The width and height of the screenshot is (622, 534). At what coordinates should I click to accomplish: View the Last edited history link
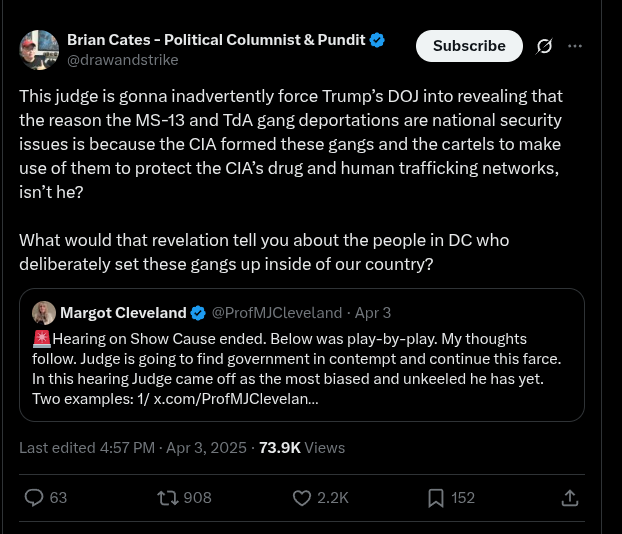click(x=86, y=448)
